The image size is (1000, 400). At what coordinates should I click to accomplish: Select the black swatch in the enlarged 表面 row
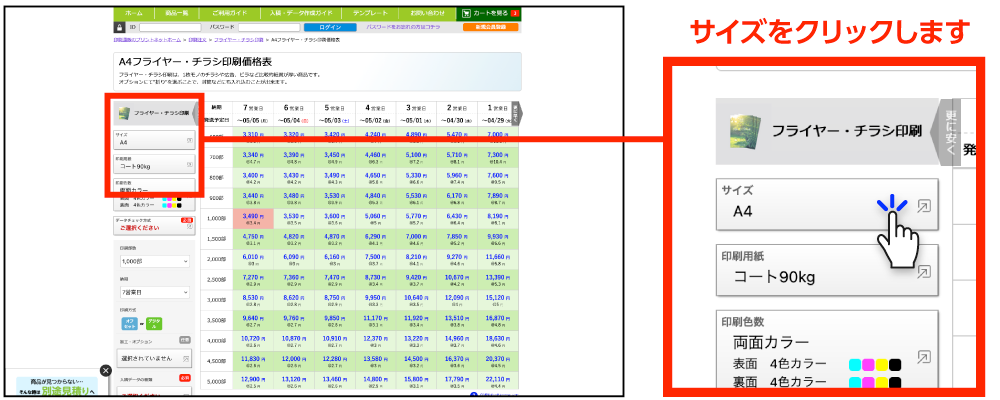tap(895, 365)
